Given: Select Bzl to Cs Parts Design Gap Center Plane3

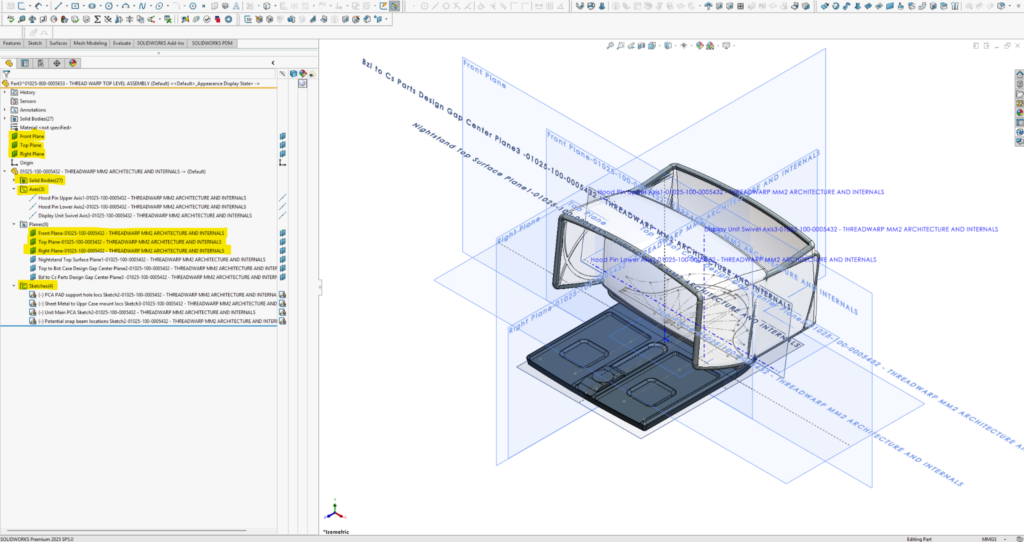Looking at the screenshot, I should click(157, 277).
